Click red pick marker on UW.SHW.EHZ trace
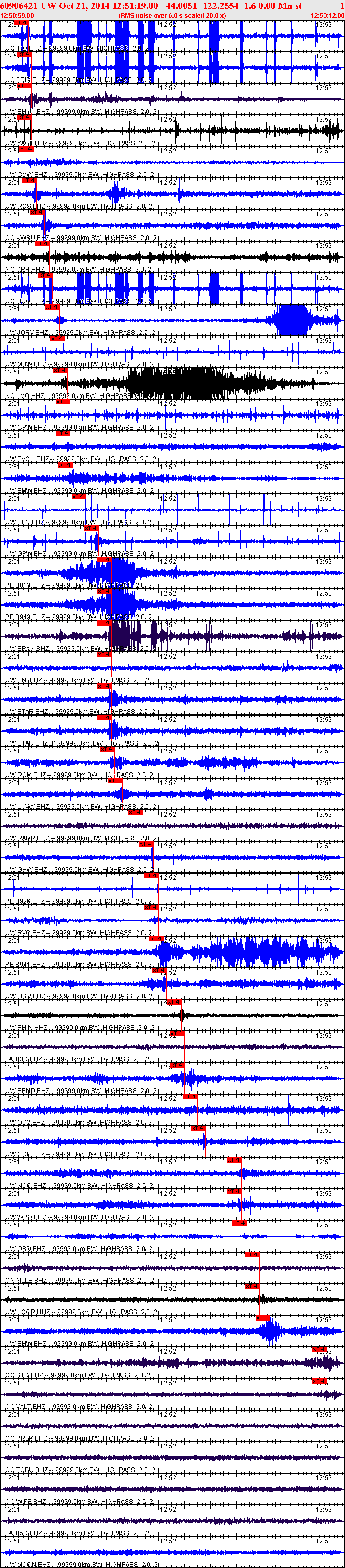Viewport: 345px width, 1568px height. tap(262, 1318)
